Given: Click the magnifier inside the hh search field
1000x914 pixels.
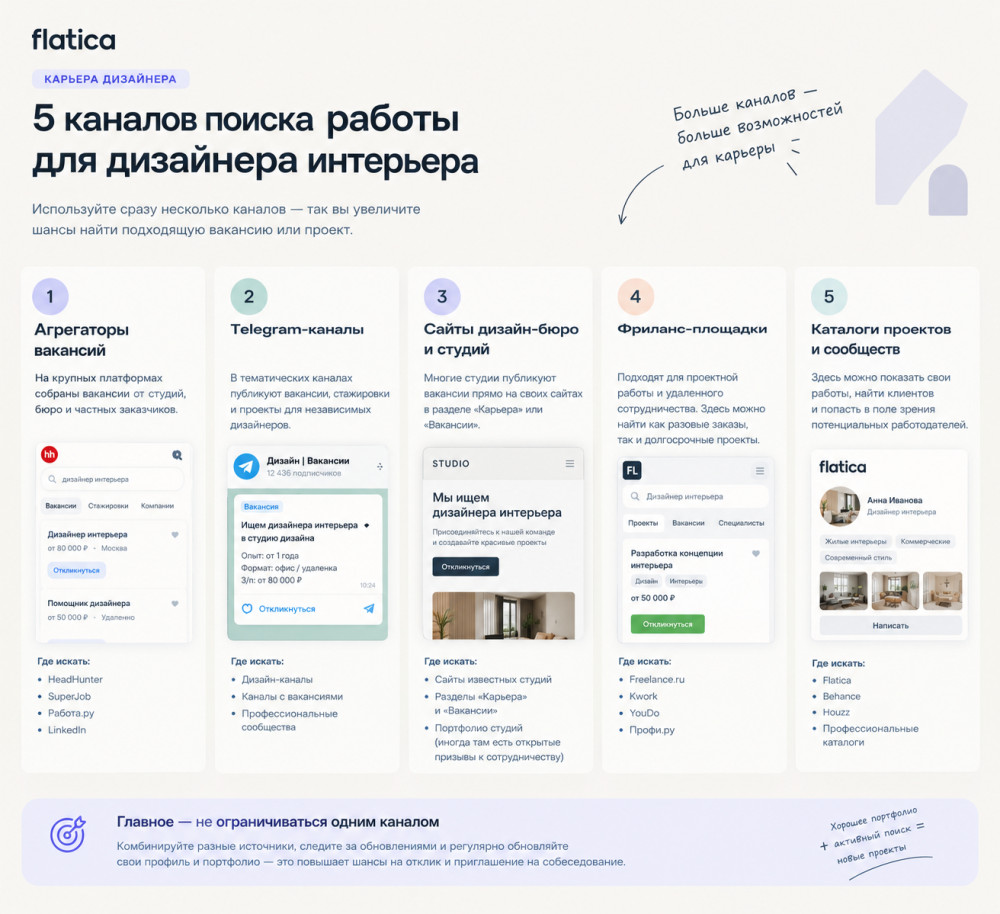Looking at the screenshot, I should [x=52, y=479].
